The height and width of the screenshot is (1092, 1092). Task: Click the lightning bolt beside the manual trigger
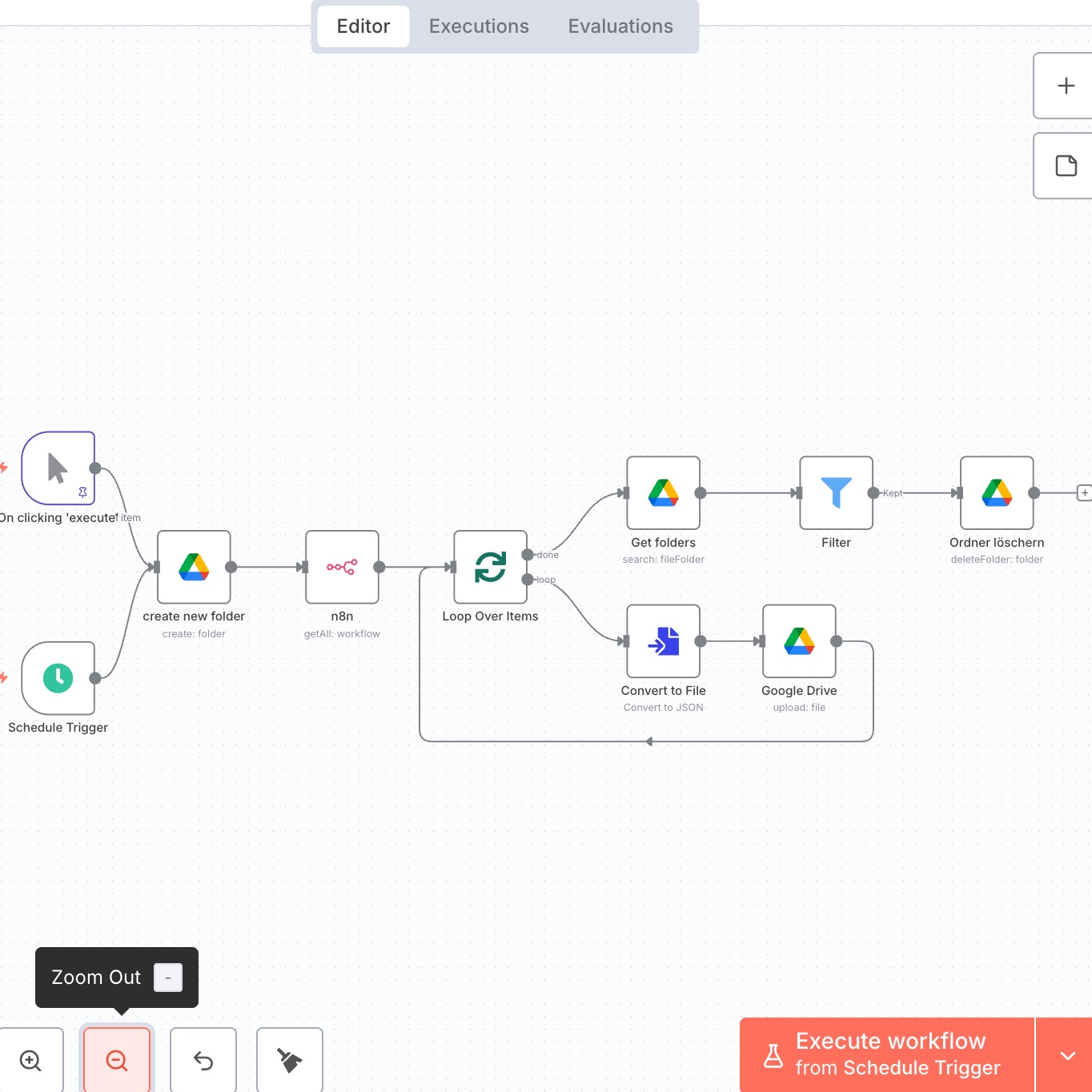click(3, 468)
